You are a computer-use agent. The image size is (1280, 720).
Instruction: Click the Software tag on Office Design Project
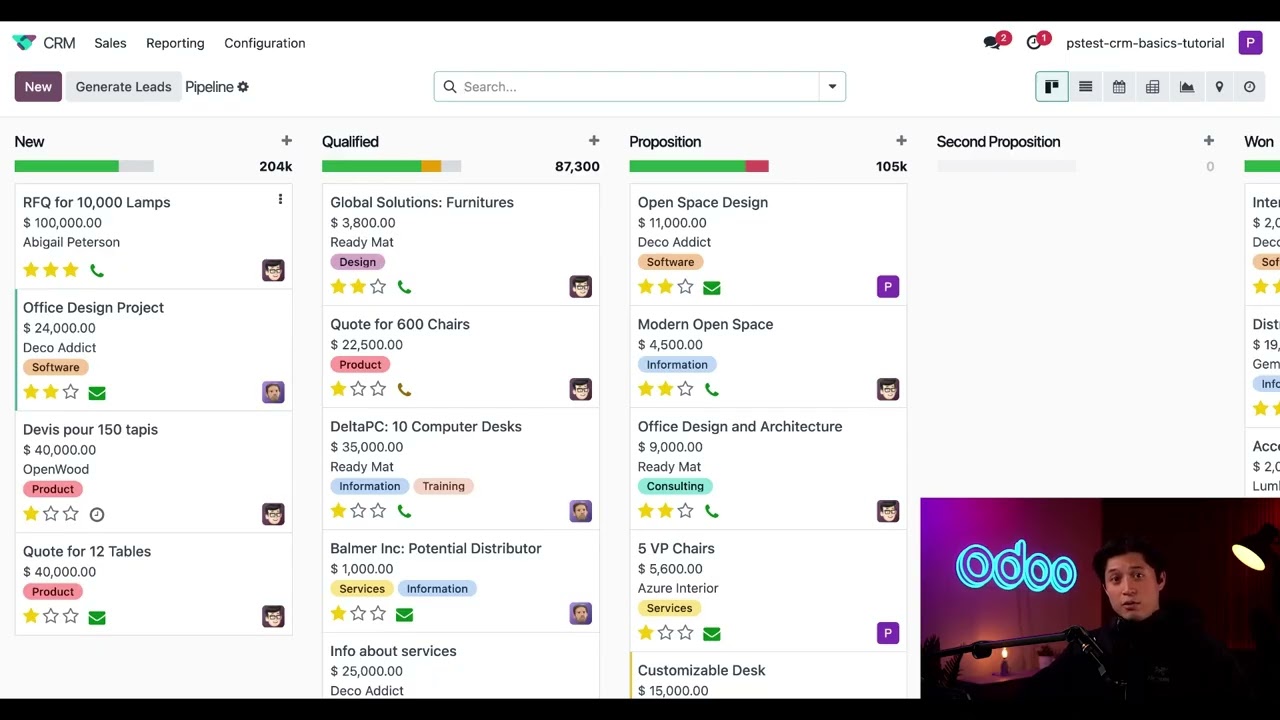coord(55,367)
